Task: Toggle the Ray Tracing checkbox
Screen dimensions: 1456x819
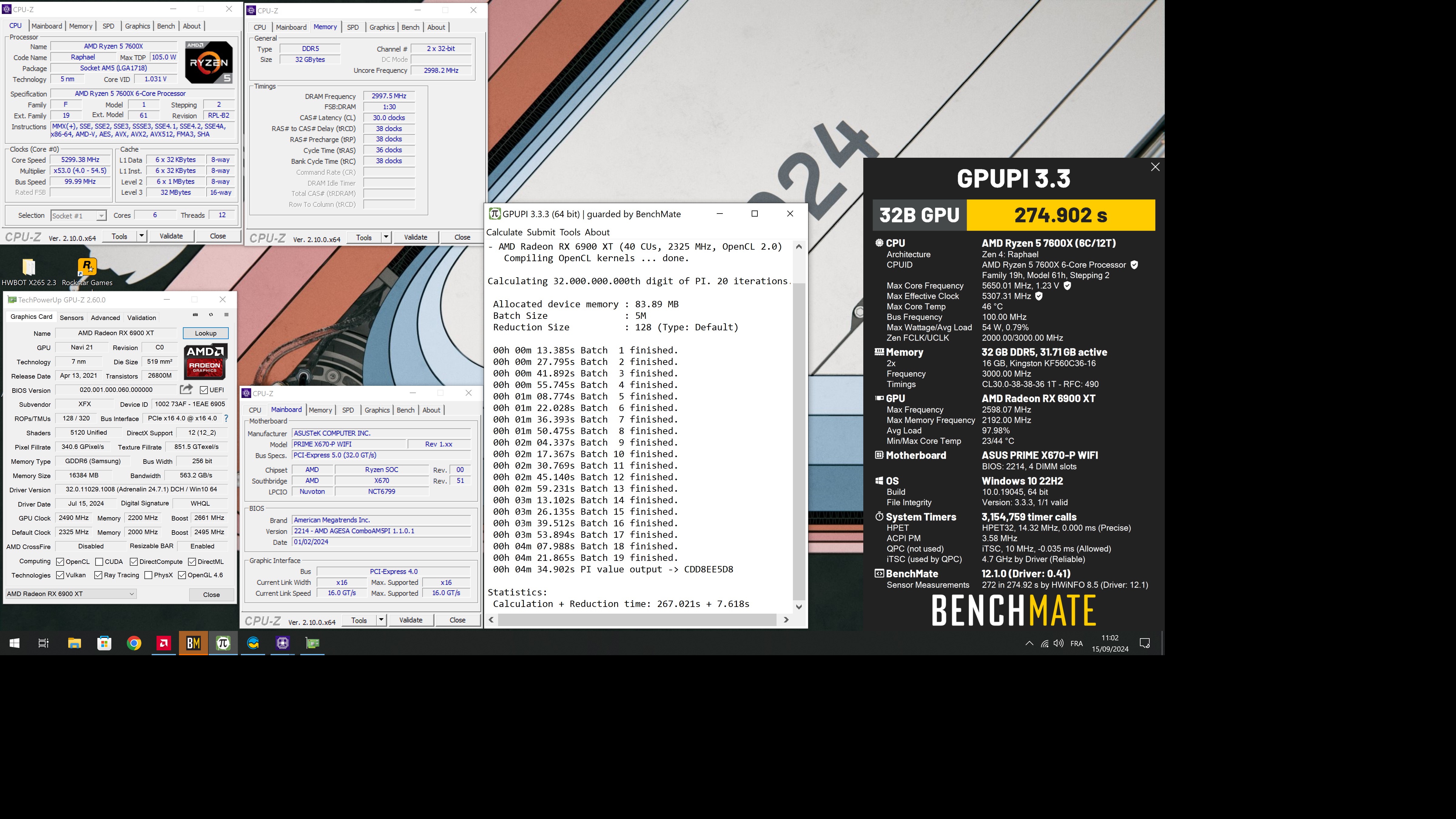Action: click(x=98, y=575)
